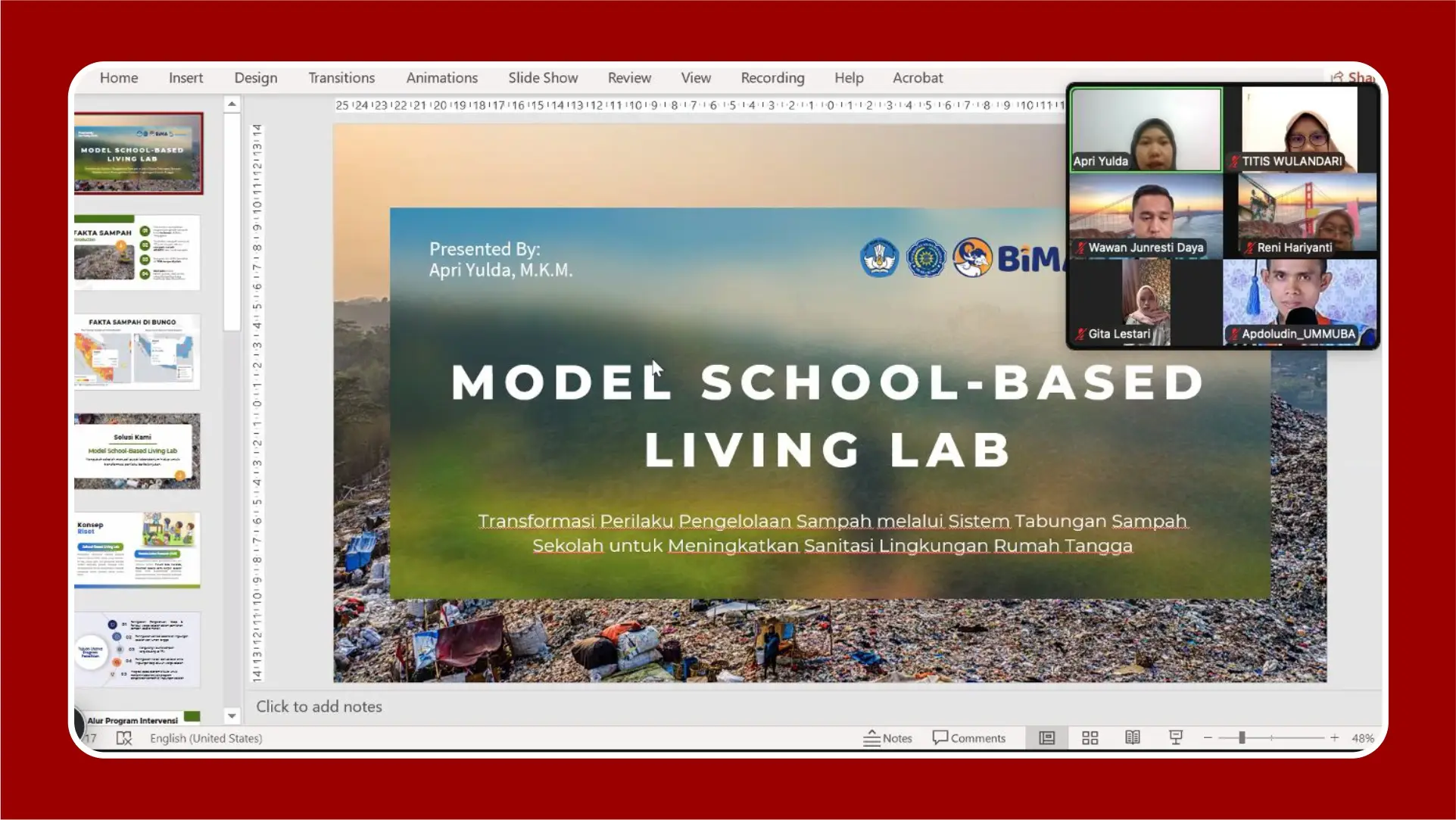Open the Review tab
Screen dimensions: 1456x820
click(x=629, y=78)
